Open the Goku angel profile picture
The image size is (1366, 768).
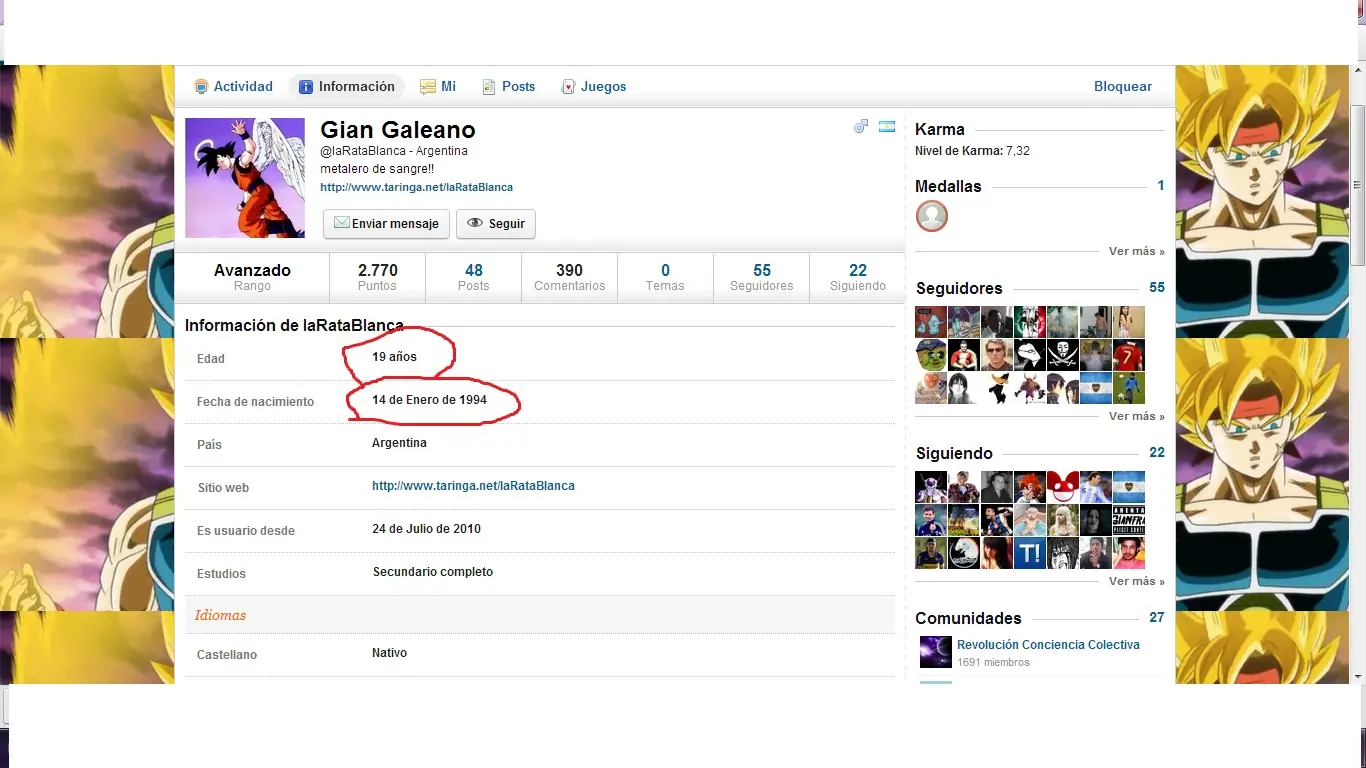(245, 178)
